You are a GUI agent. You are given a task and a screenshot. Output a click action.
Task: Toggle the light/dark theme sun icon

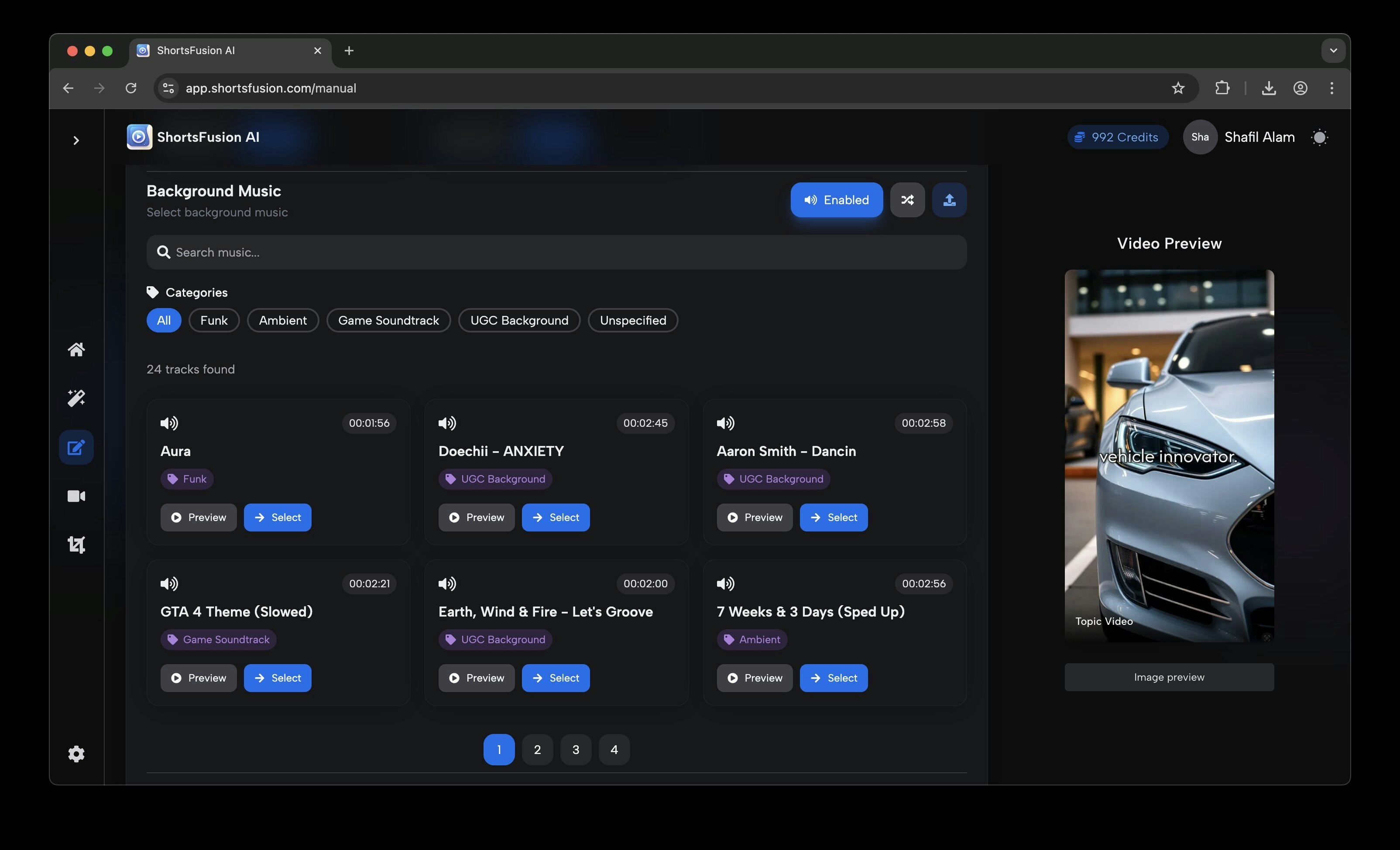[x=1319, y=137]
